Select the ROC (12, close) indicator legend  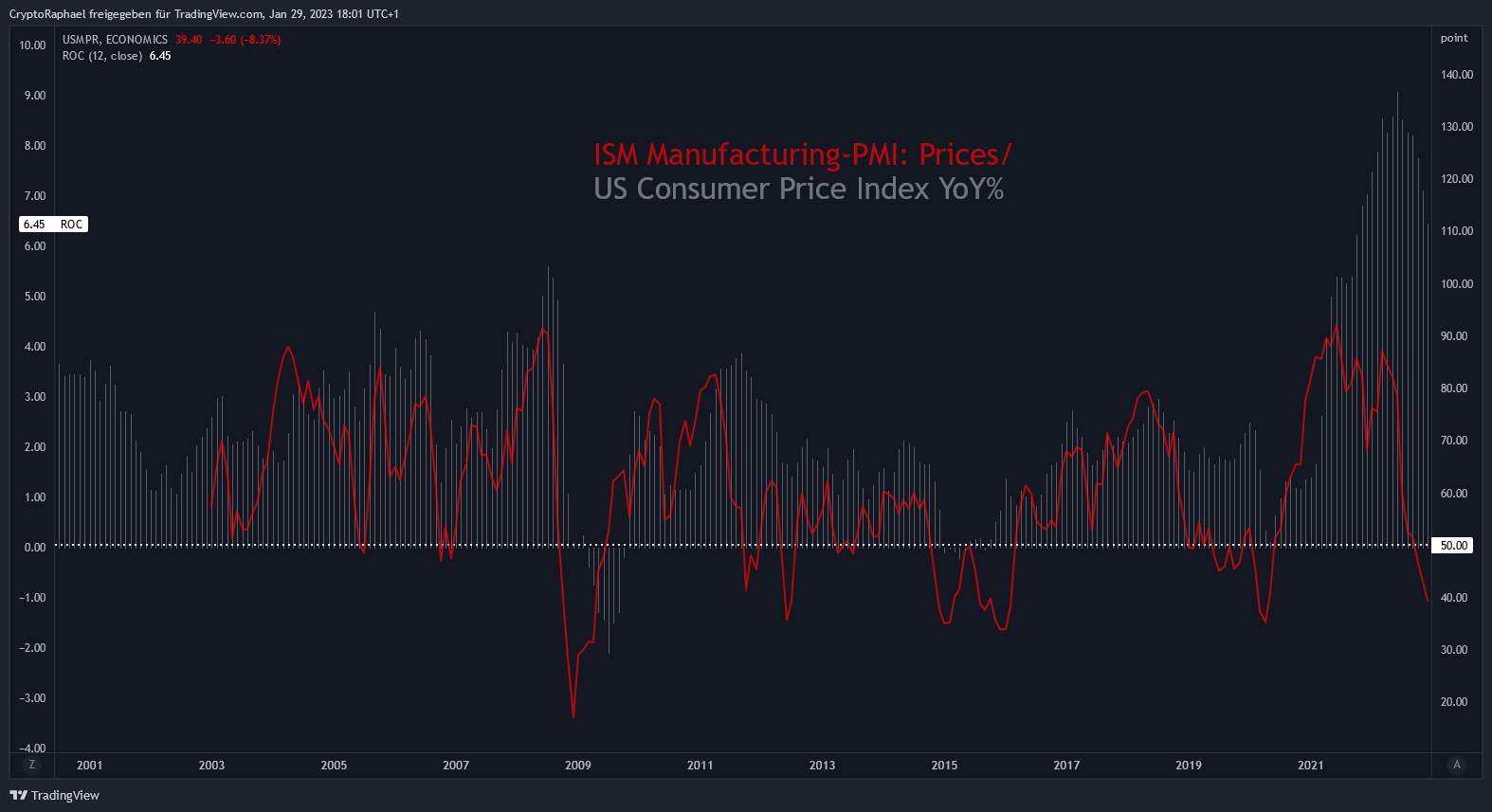tap(102, 56)
